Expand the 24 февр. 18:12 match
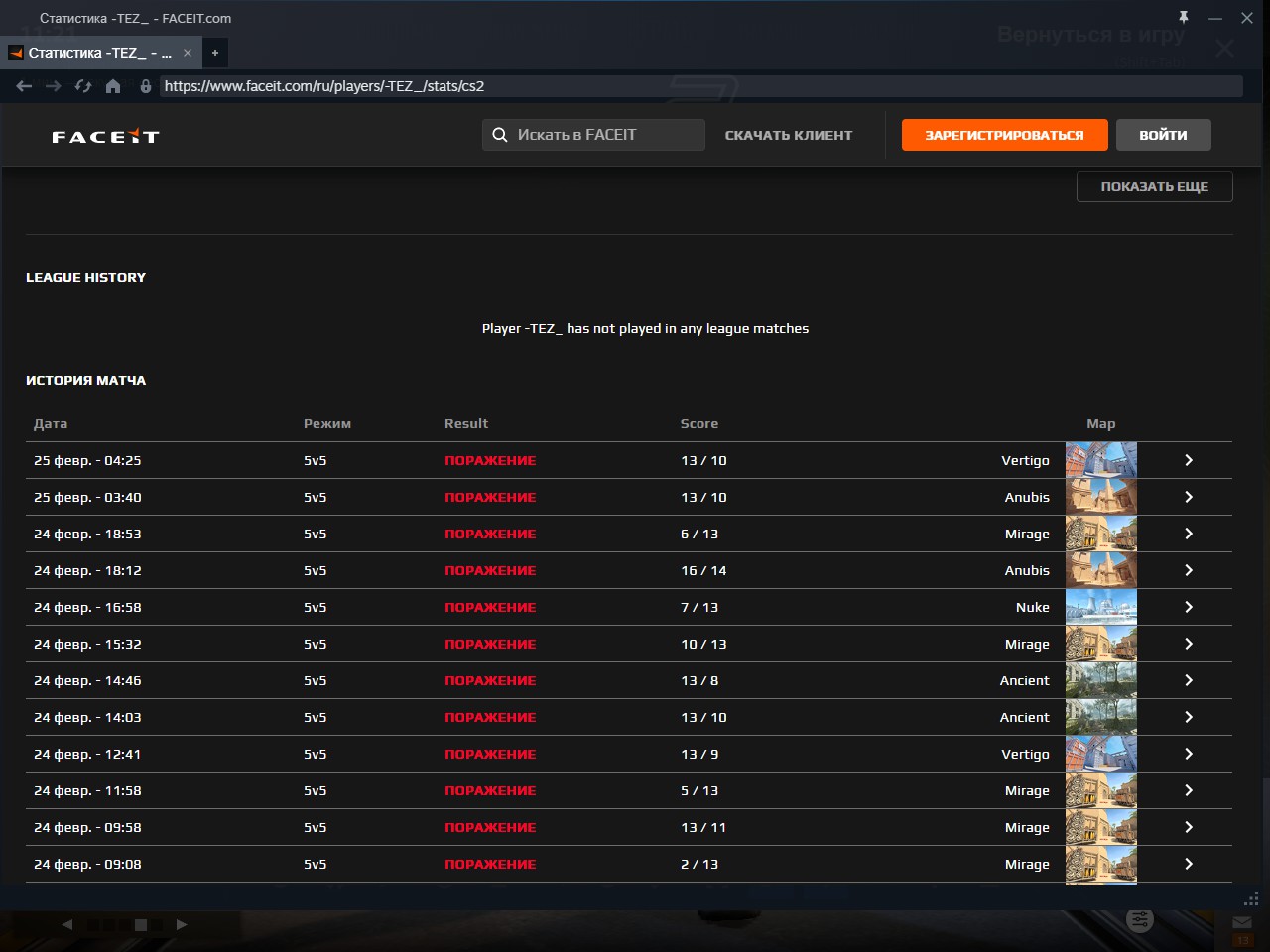Image resolution: width=1270 pixels, height=952 pixels. pyautogui.click(x=1189, y=570)
